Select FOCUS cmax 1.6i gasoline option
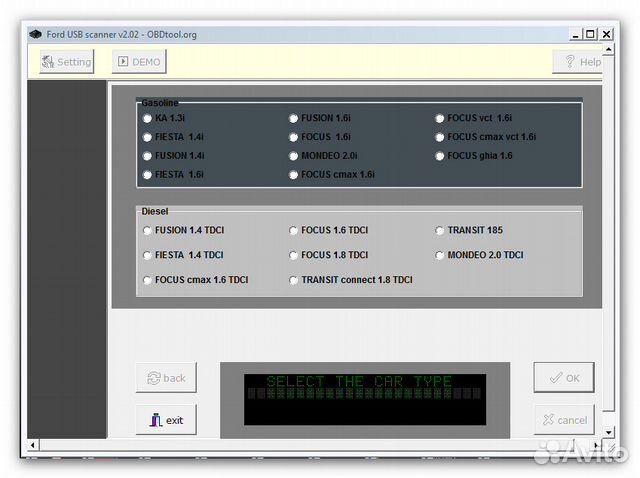This screenshot has height=478, width=640. tap(293, 175)
